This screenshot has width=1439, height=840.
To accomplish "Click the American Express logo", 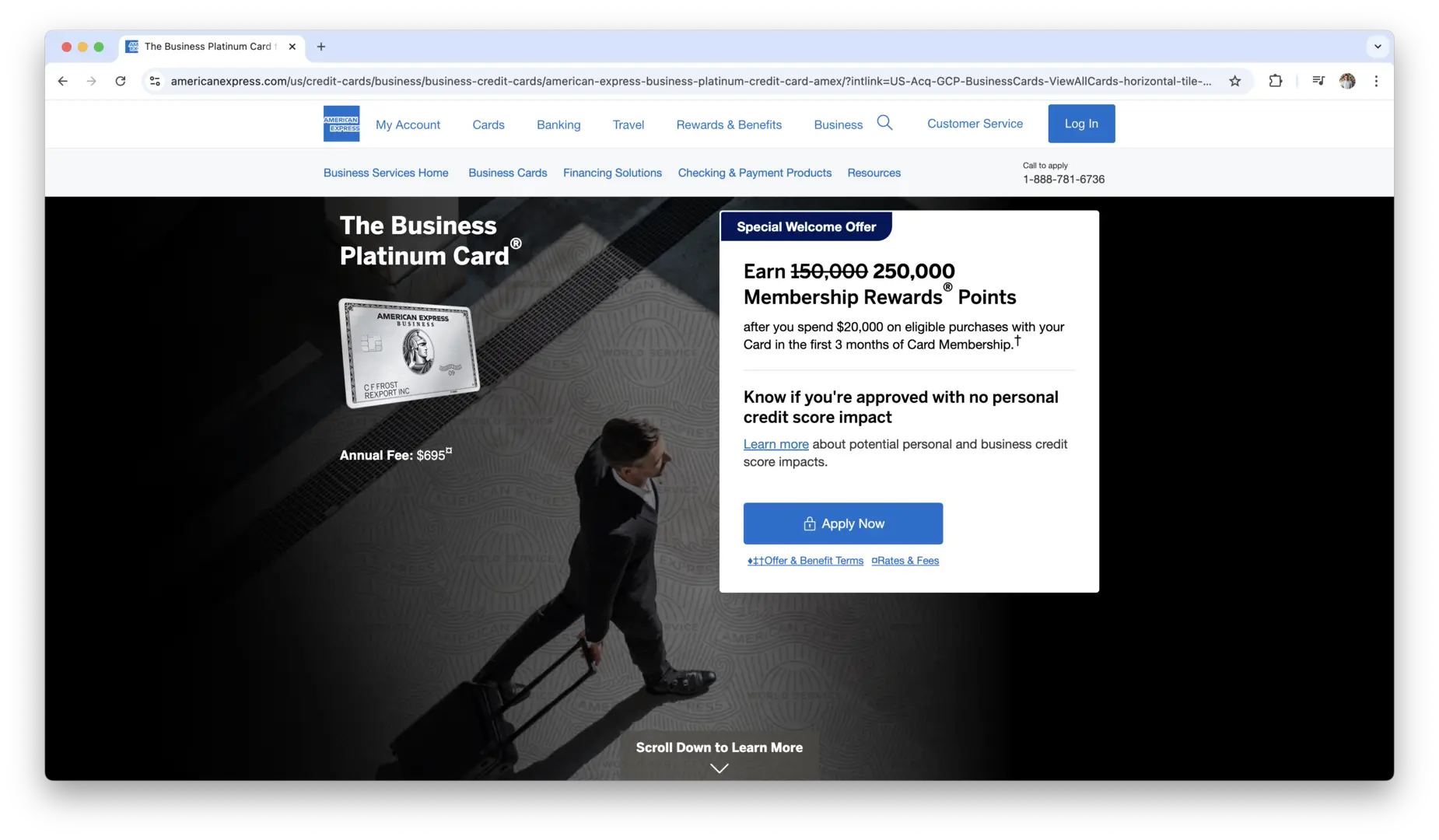I will pos(341,124).
